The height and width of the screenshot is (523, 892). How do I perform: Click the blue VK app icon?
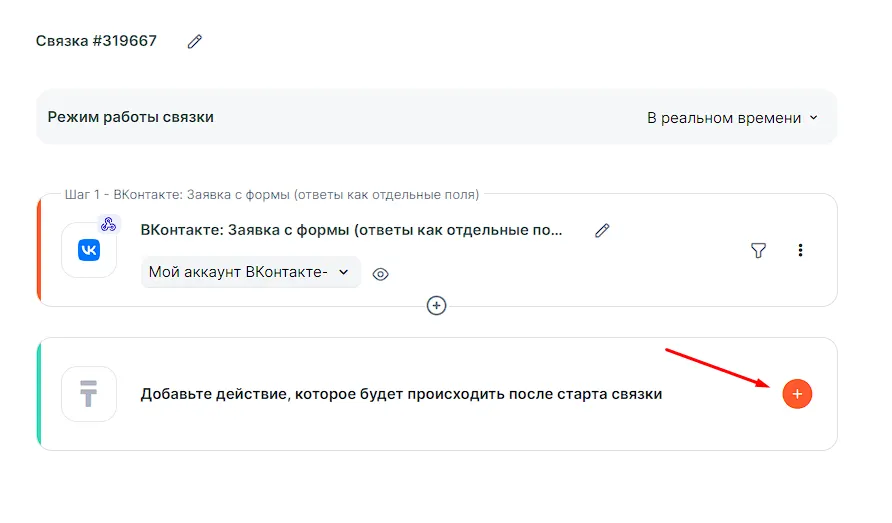(89, 250)
